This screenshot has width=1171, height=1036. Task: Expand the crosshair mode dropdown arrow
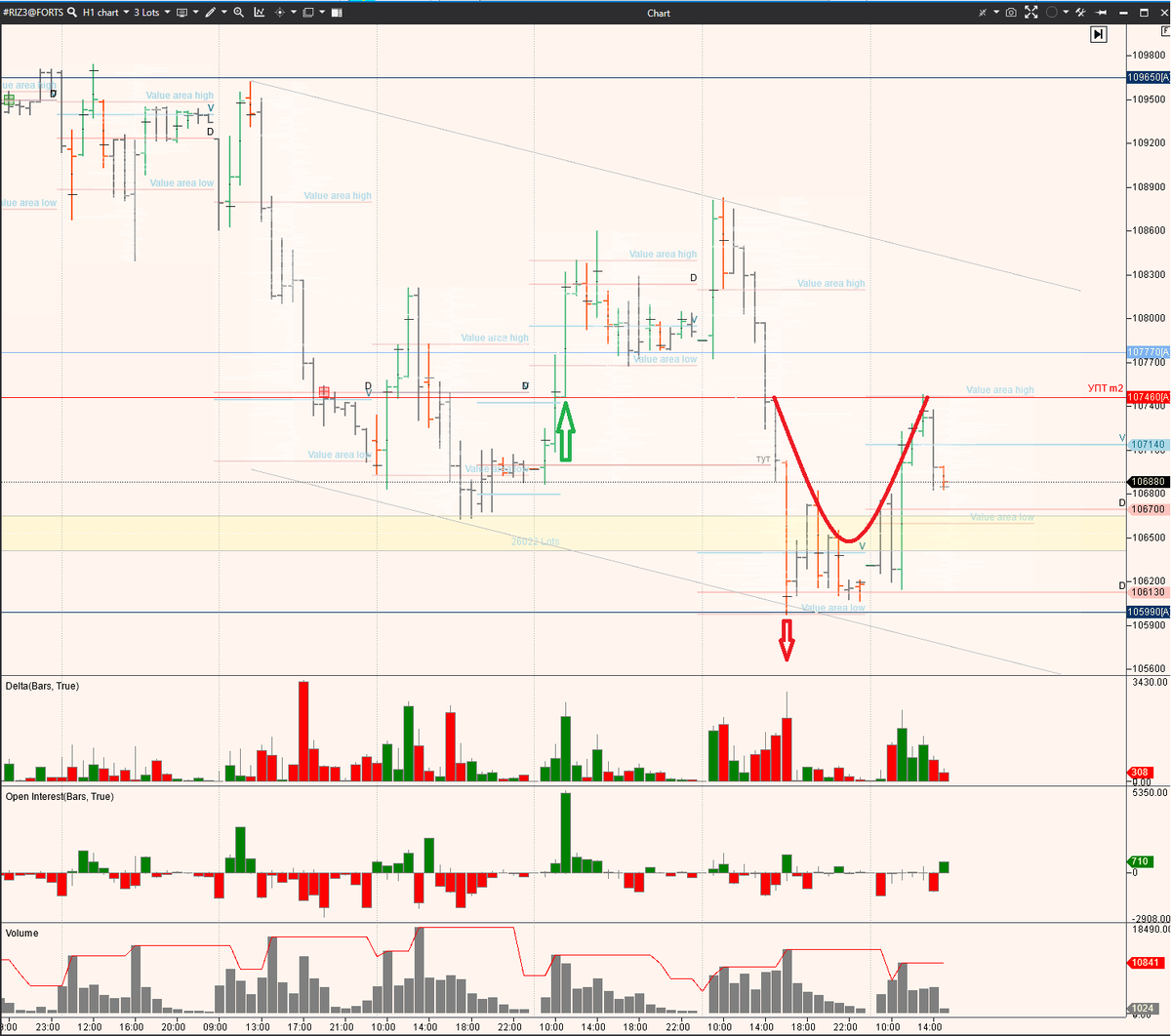(294, 13)
